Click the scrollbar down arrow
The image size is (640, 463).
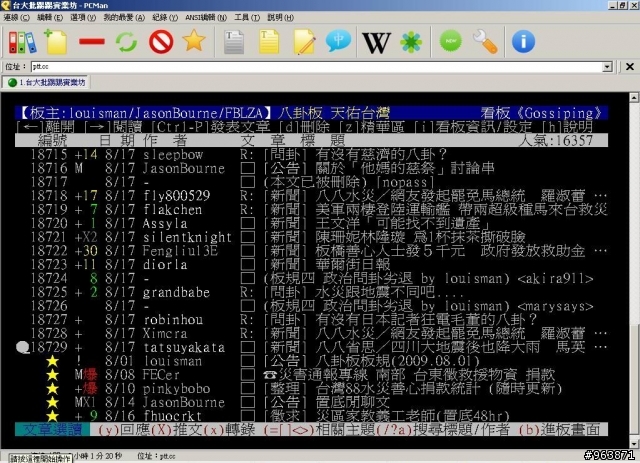pyautogui.click(x=633, y=444)
